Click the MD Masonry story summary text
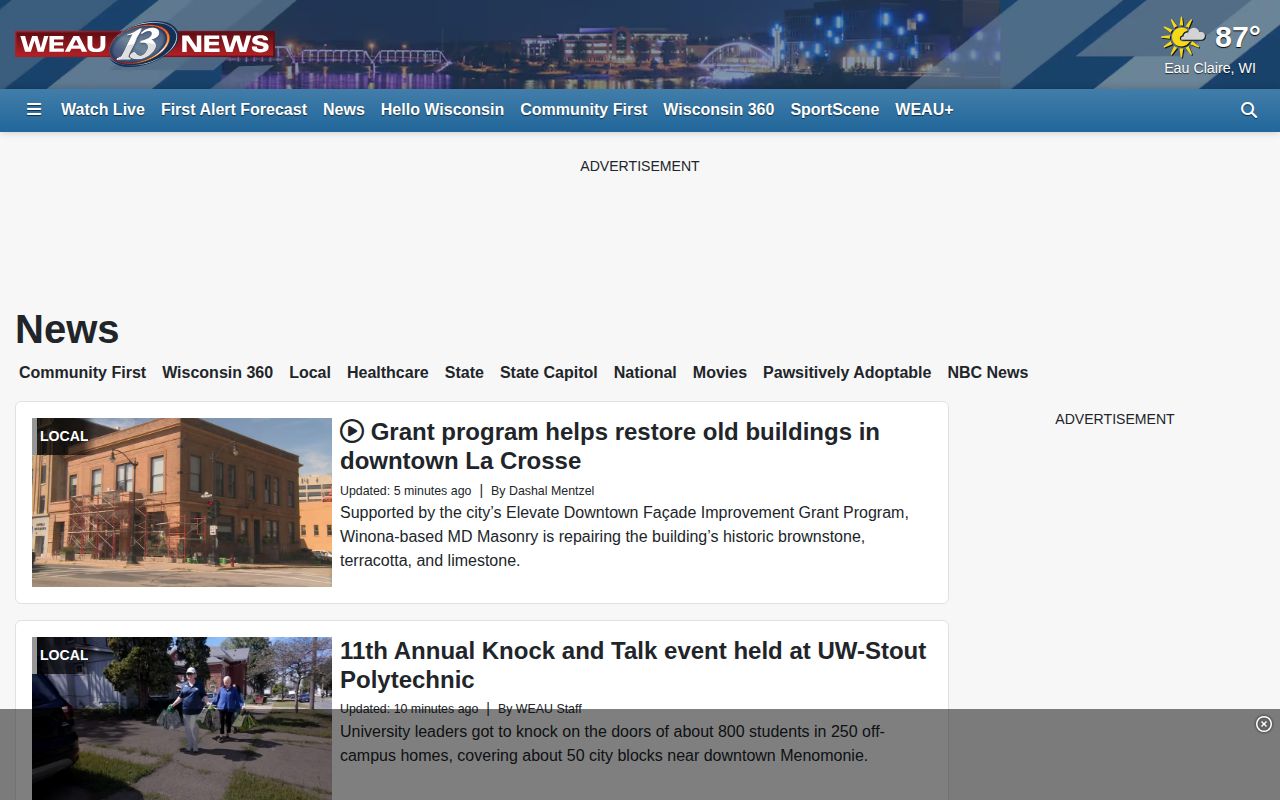This screenshot has height=800, width=1280. [x=624, y=537]
